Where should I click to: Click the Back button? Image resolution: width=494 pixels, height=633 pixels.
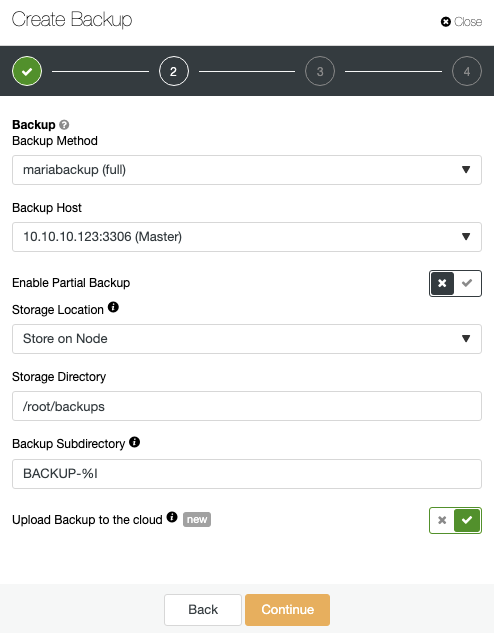click(x=203, y=610)
